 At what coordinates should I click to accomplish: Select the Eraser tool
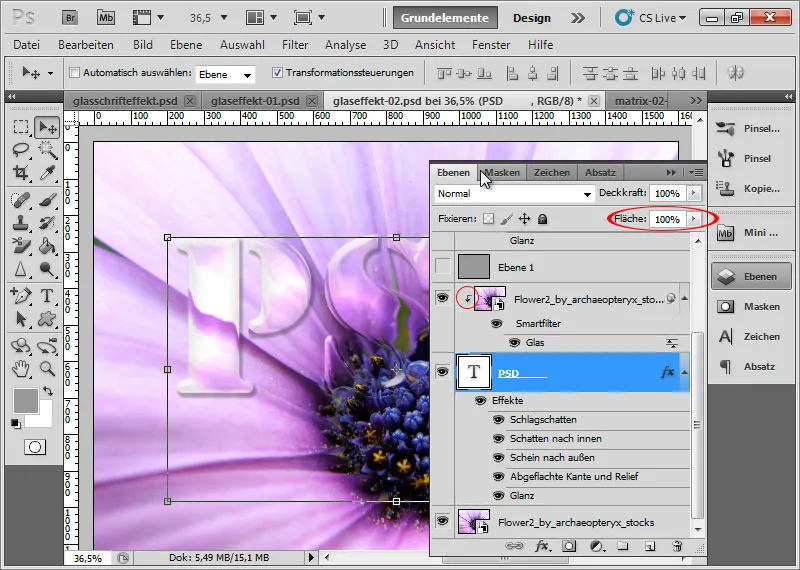coord(20,246)
